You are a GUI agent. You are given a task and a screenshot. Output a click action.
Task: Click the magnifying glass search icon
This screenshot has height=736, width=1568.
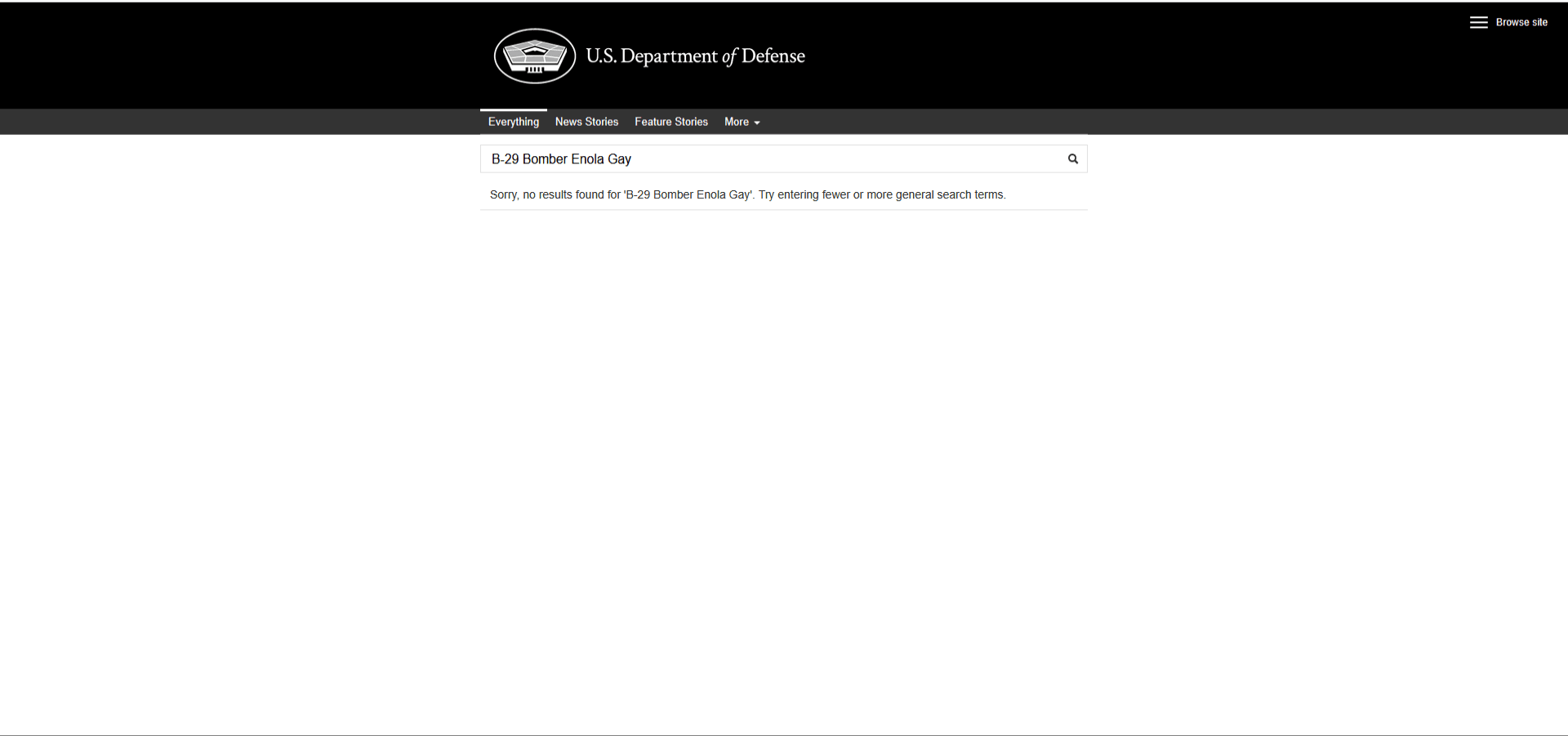click(x=1073, y=159)
